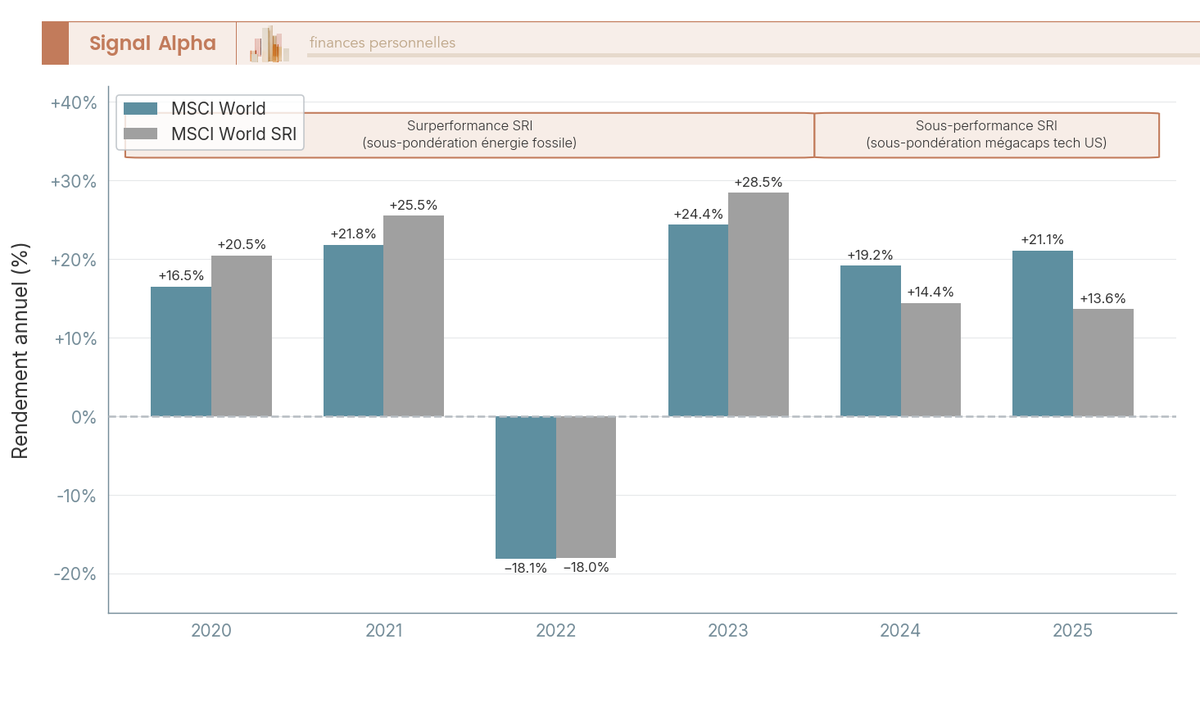Screen dimensions: 1200x721
Task: Click the 2025 MSCI World bar
Action: click(x=1042, y=334)
